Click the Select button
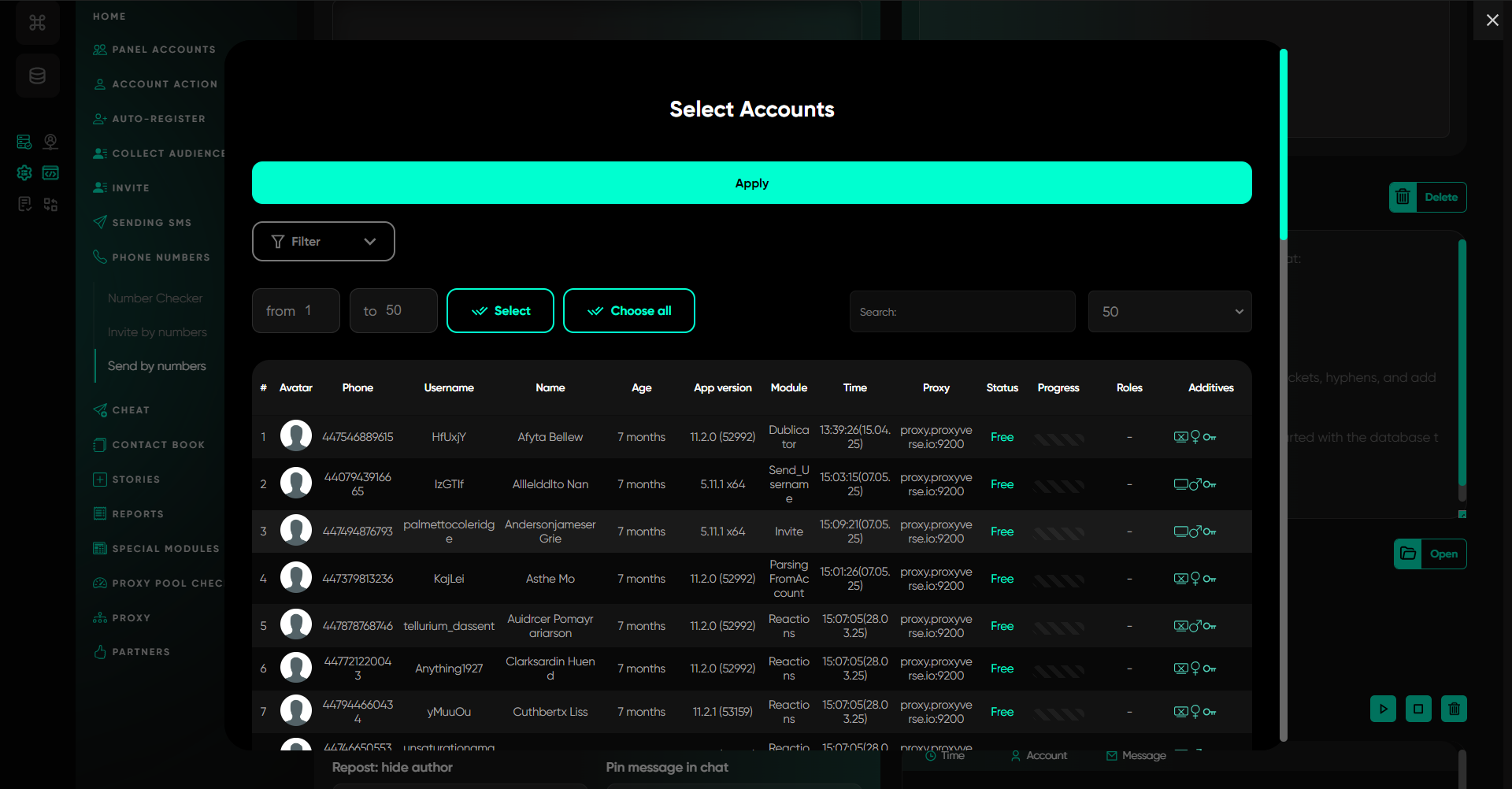The image size is (1512, 789). (500, 311)
